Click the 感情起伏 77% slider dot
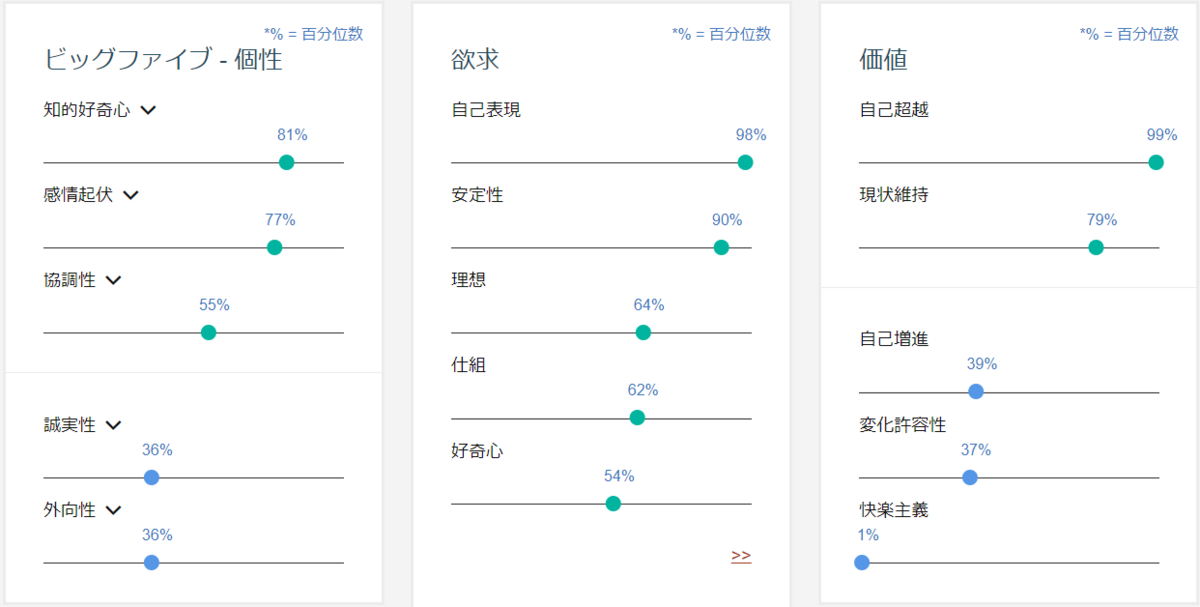Viewport: 1200px width, 607px height. coord(275,247)
